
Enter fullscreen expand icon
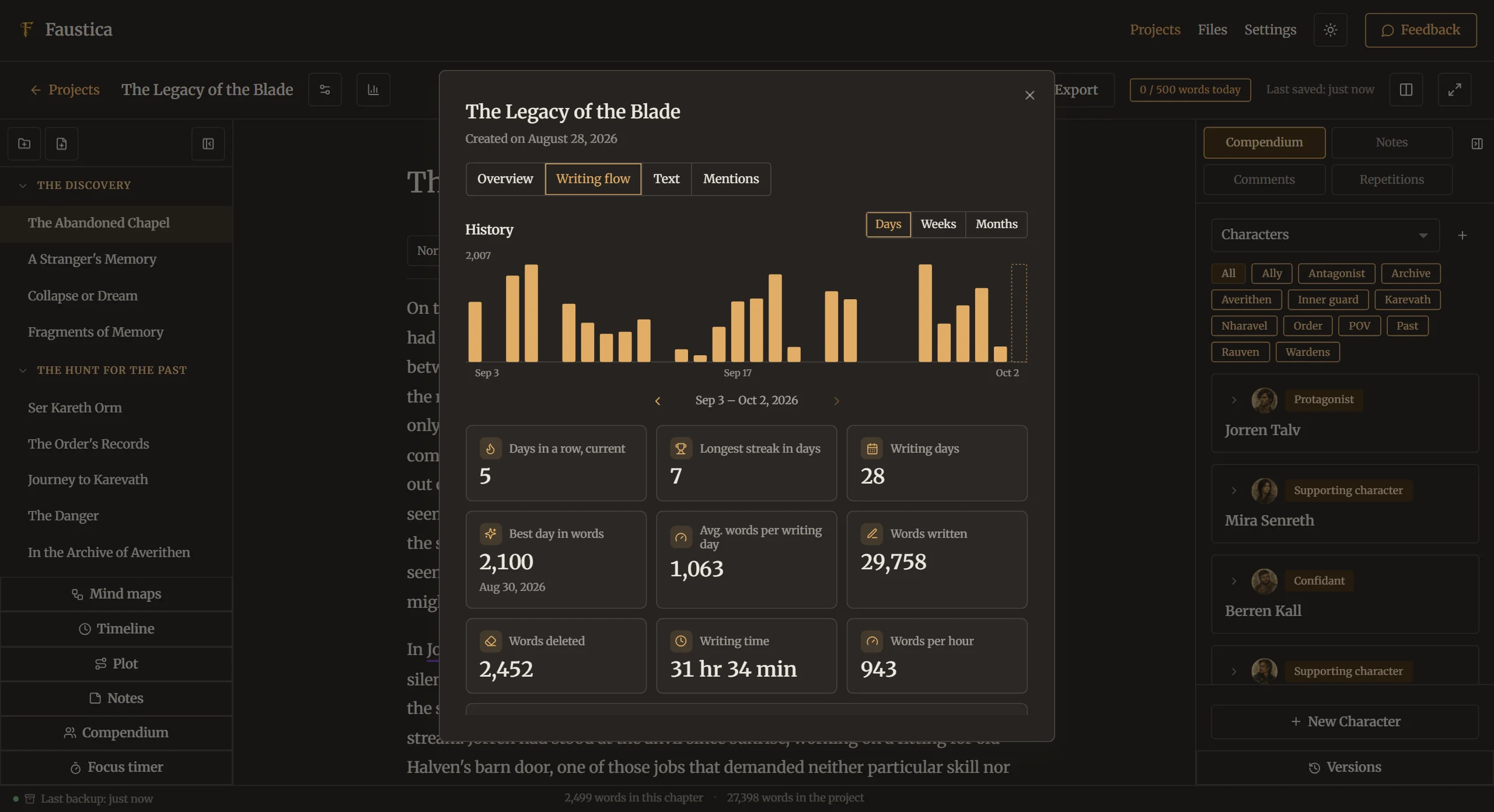click(1454, 89)
